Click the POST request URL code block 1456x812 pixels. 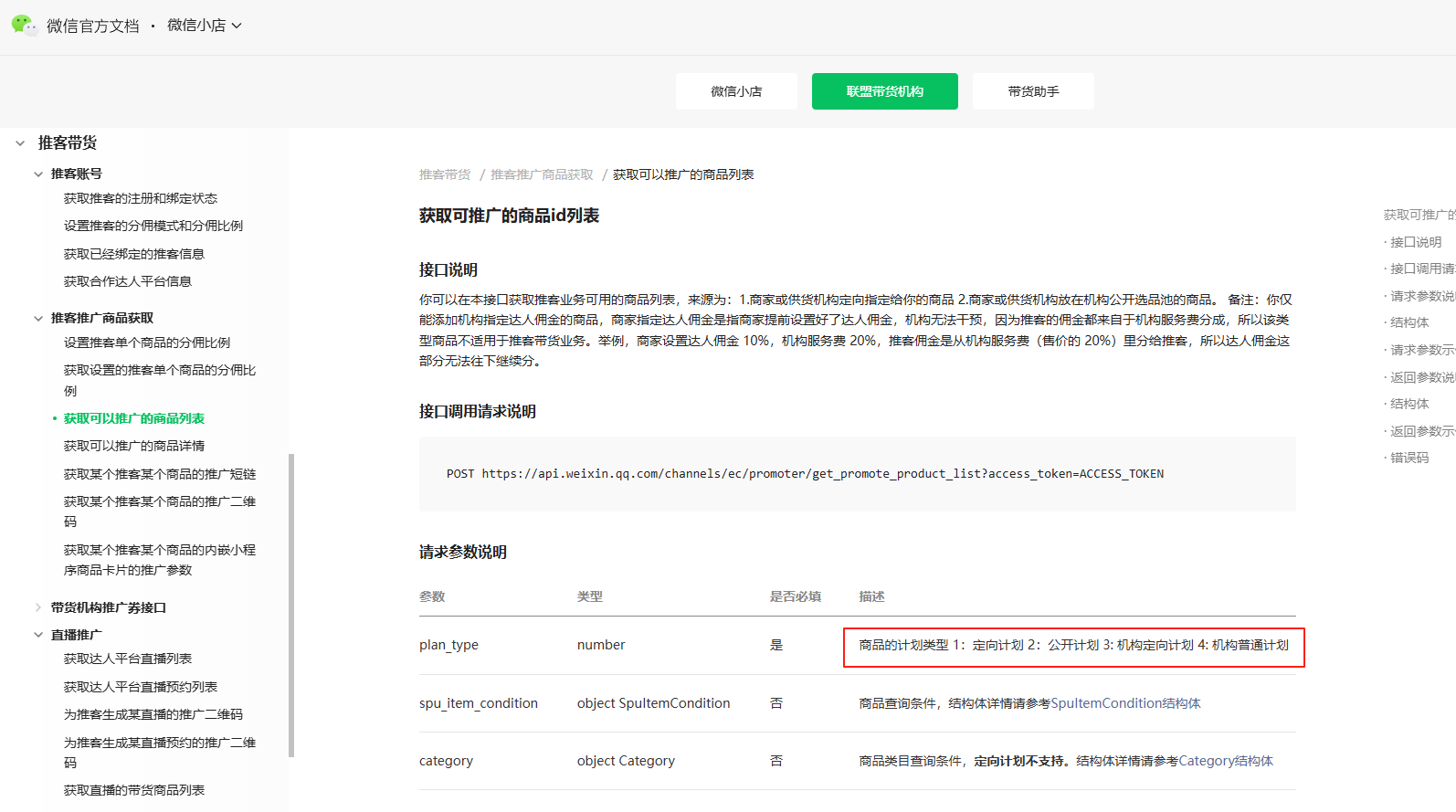click(857, 474)
